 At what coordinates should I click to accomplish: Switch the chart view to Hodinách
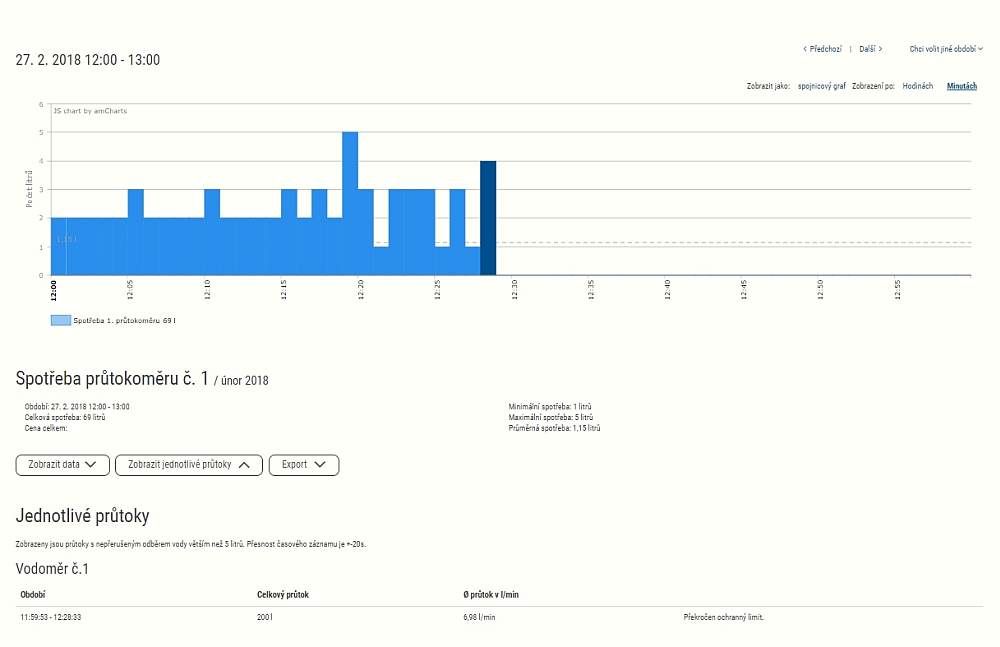pyautogui.click(x=917, y=86)
